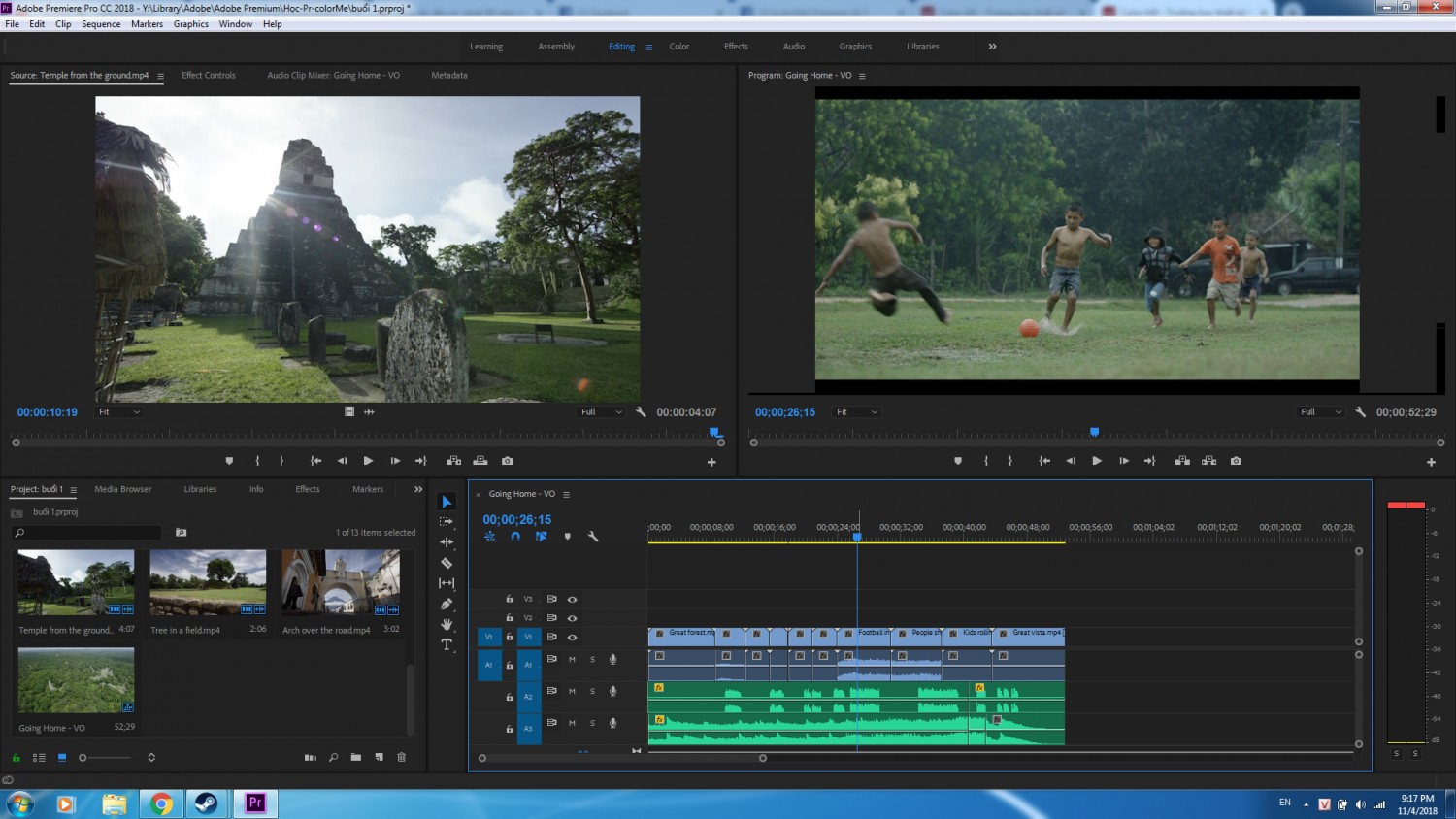Select the Track Select Forward tool
This screenshot has height=819, width=1456.
coord(447,522)
